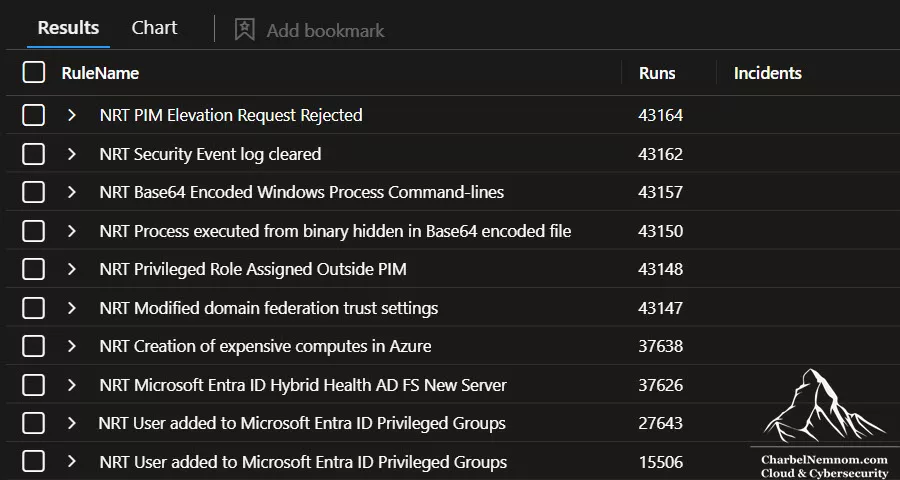The image size is (900, 480).
Task: Sort by the RuleName column header
Action: (x=100, y=73)
